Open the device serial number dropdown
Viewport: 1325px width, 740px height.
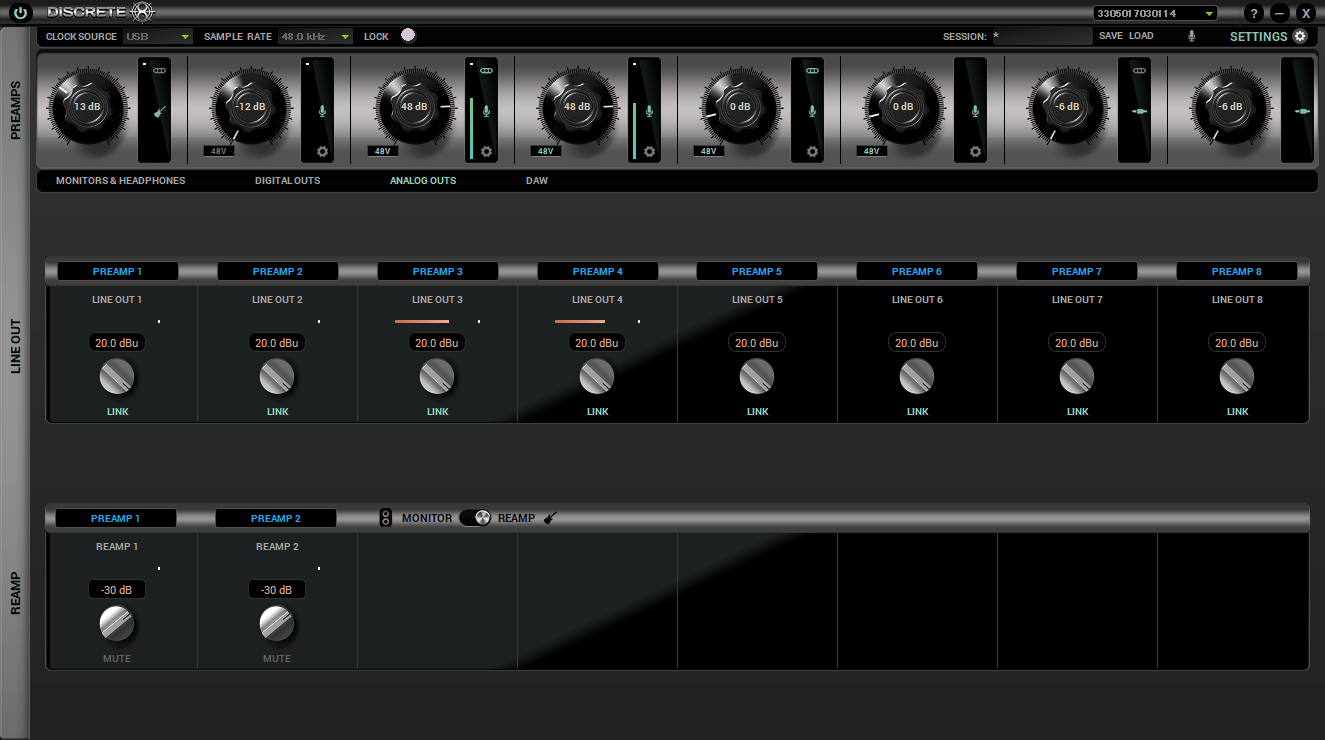click(x=1155, y=13)
